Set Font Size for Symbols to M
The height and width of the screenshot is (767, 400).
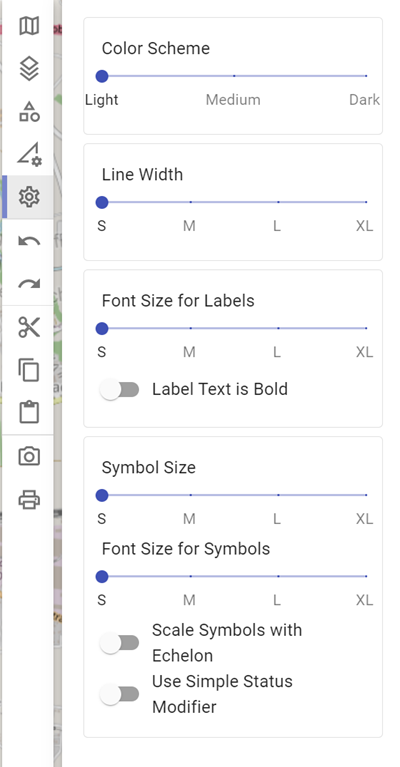190,576
